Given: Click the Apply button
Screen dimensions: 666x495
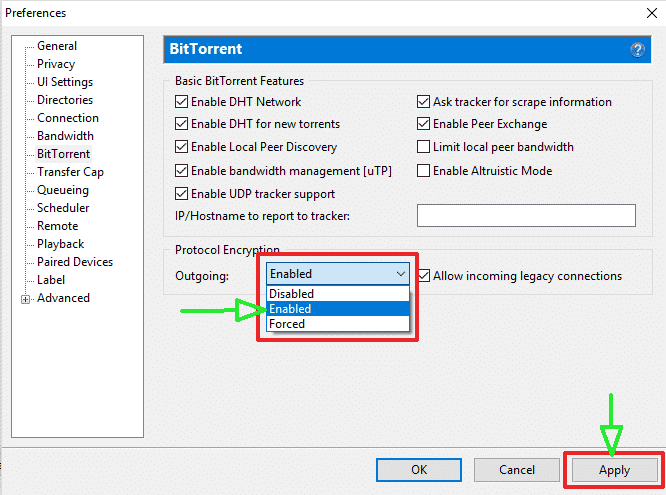Looking at the screenshot, I should (x=614, y=470).
